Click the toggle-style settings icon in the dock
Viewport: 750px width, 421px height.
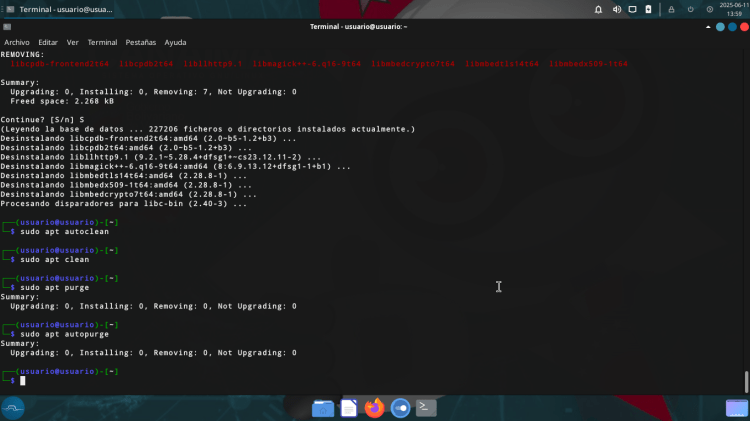click(400, 407)
